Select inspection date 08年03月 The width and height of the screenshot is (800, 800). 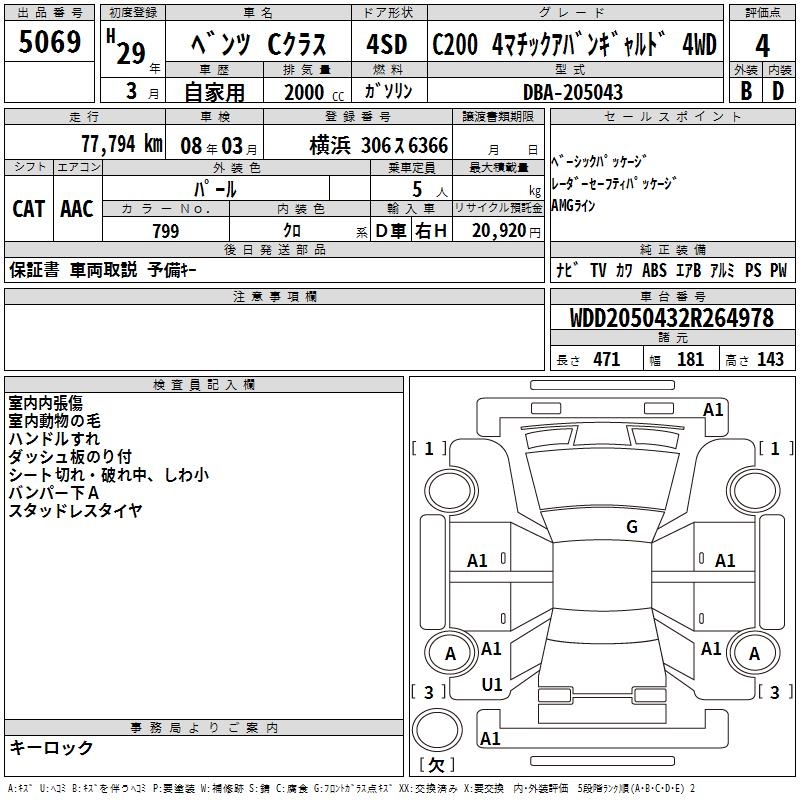[x=219, y=146]
